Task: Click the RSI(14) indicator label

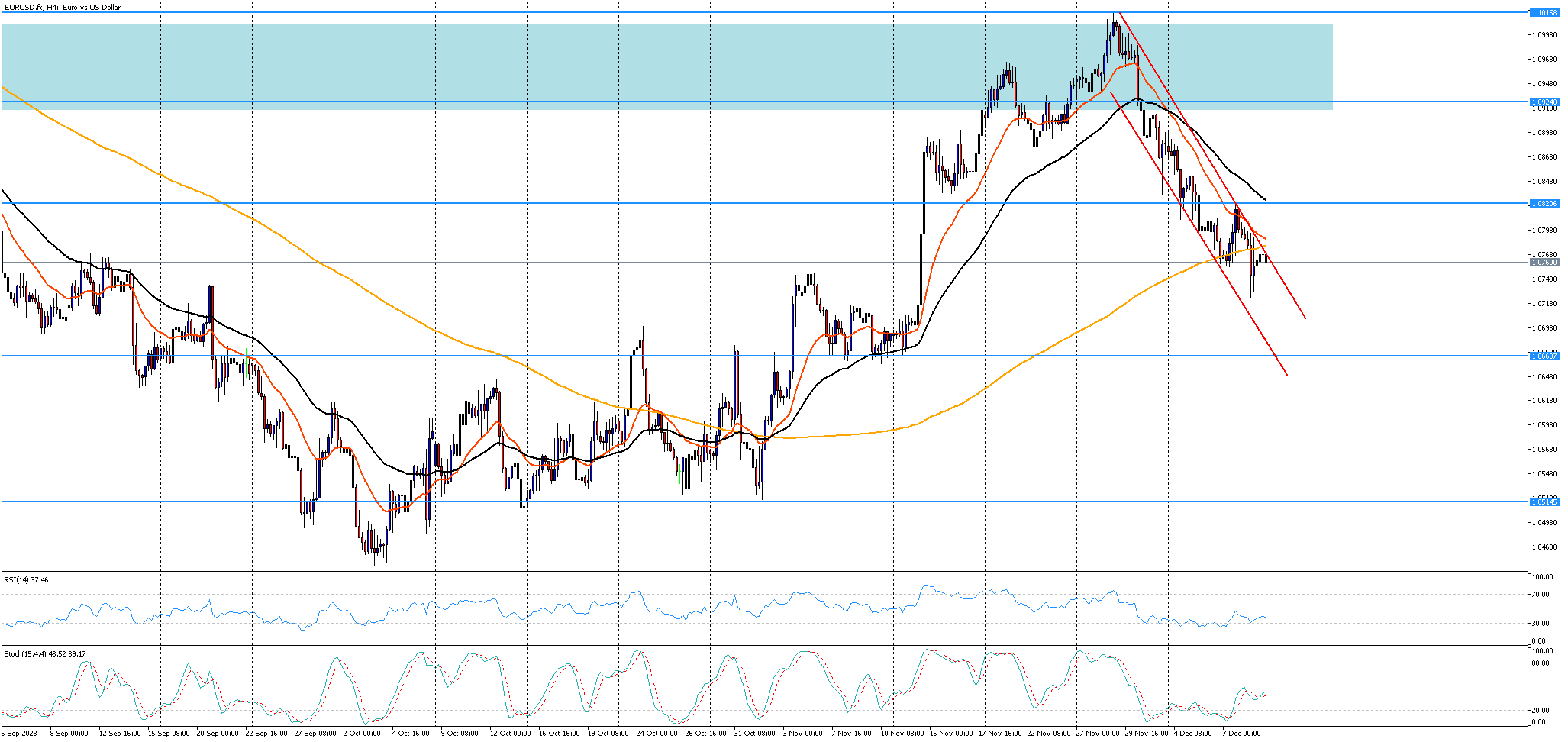Action: (x=26, y=580)
